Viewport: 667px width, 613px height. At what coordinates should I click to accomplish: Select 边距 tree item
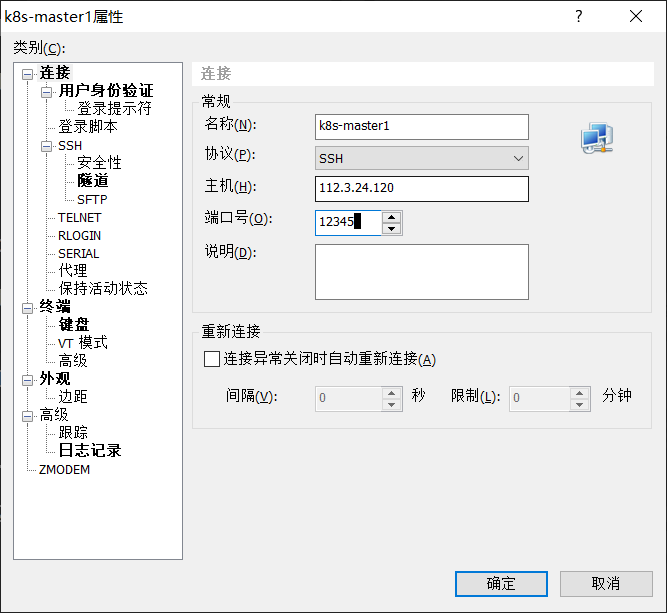pyautogui.click(x=73, y=396)
